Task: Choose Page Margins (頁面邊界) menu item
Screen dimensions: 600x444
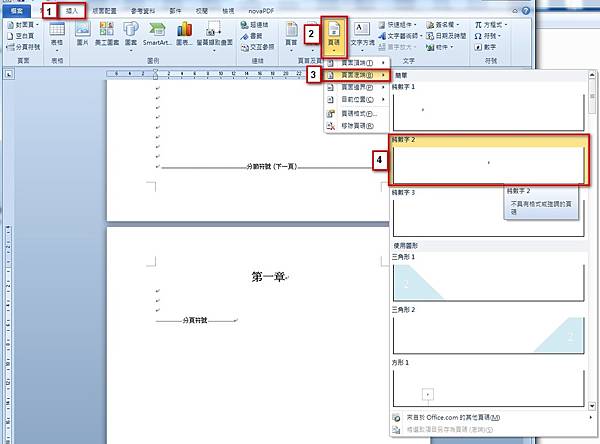Action: pyautogui.click(x=357, y=87)
